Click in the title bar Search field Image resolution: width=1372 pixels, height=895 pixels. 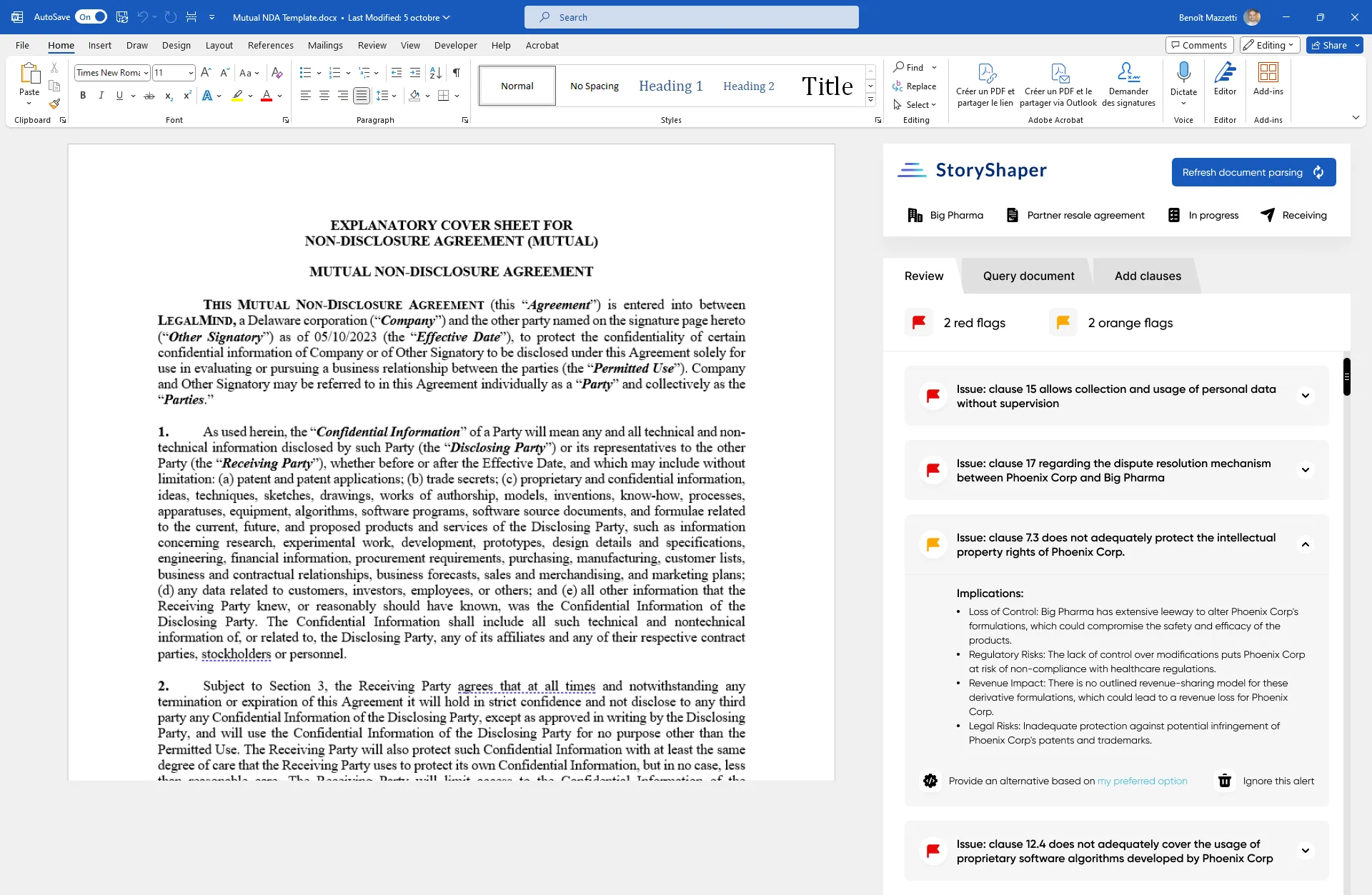click(x=691, y=17)
